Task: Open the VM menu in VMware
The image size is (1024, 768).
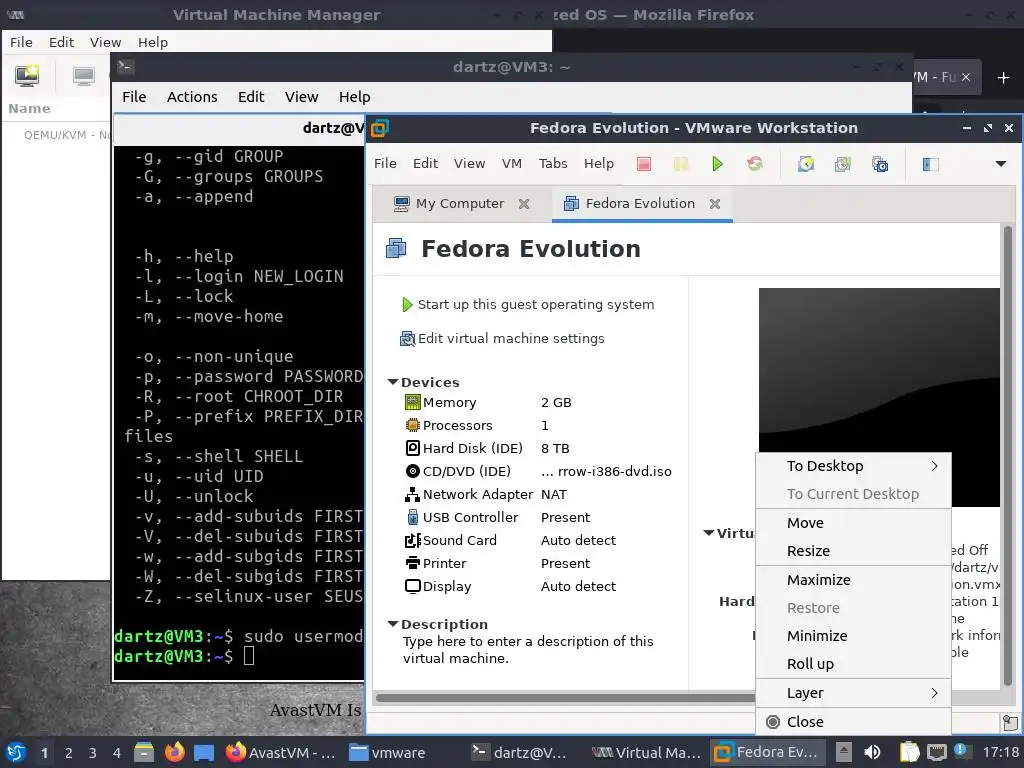Action: click(x=511, y=163)
